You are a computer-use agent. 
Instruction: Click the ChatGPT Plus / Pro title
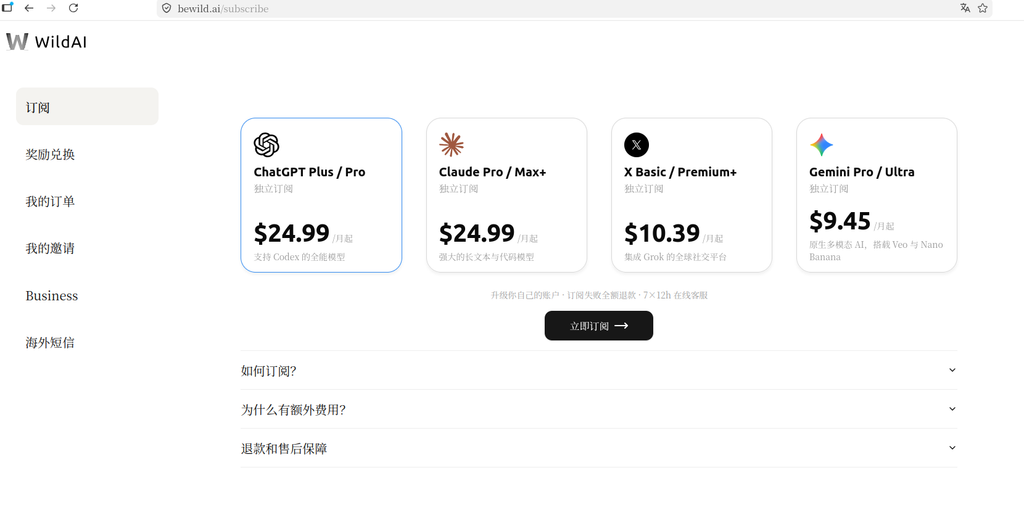[310, 173]
